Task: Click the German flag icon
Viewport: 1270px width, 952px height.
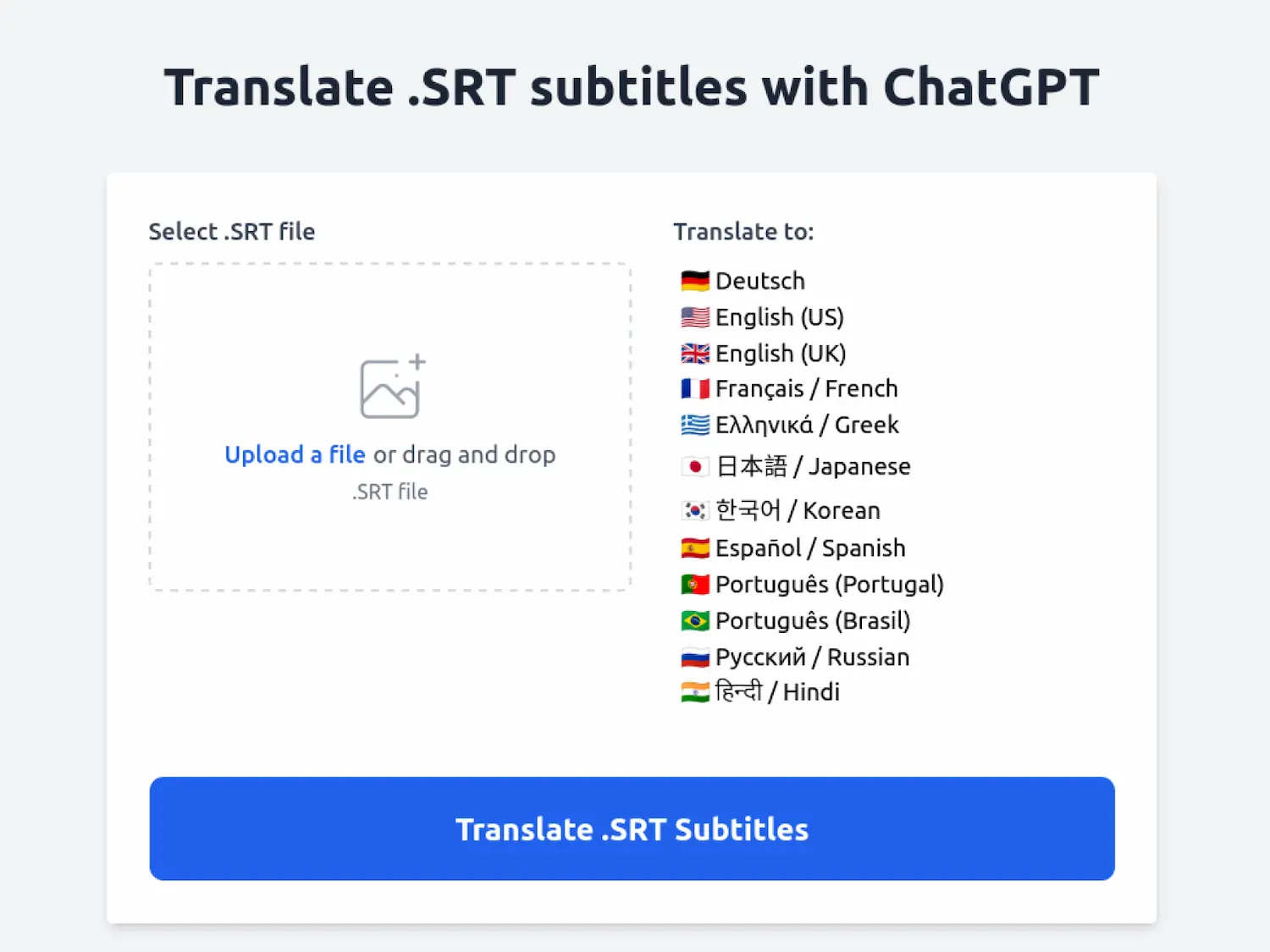Action: click(x=695, y=280)
